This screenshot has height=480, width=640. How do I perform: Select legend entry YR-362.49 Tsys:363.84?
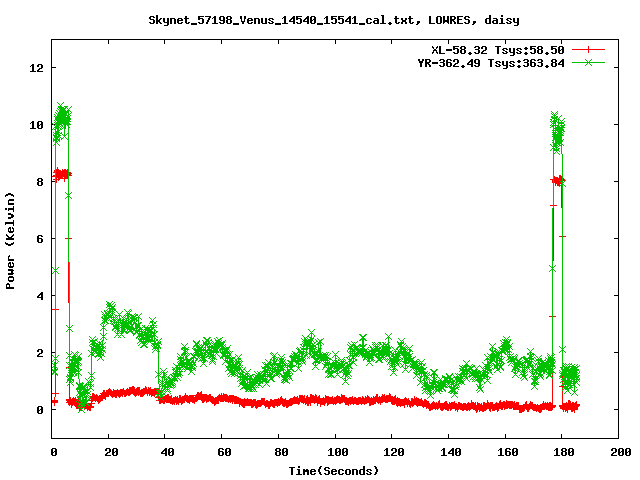(x=491, y=63)
